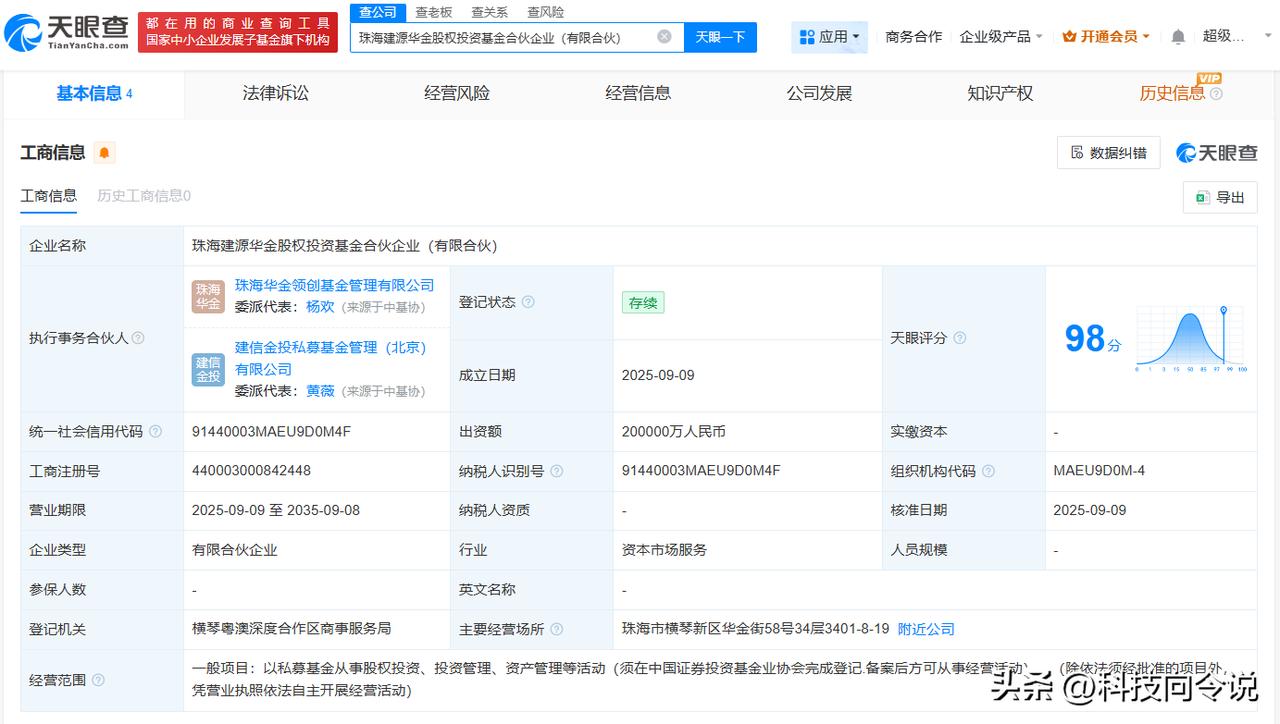
Task: Switch to 查风险 search mode
Action: tap(545, 12)
